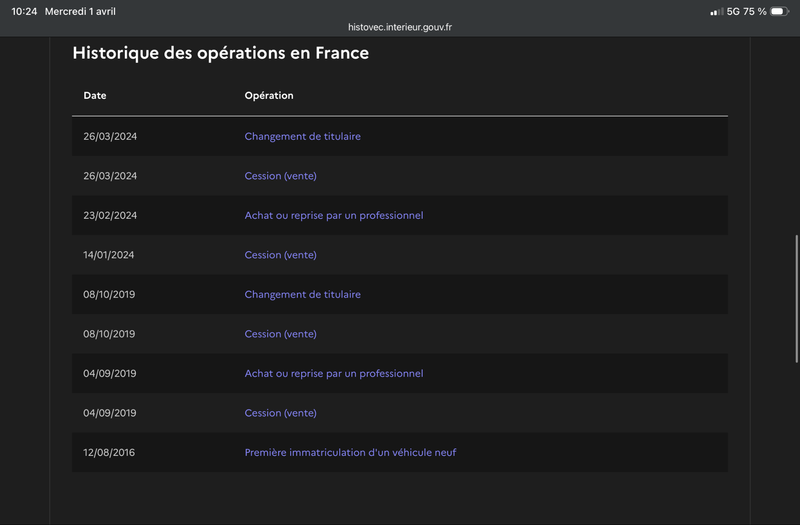Open Achat ou reprise dated 23/02/2024
The image size is (800, 525).
pyautogui.click(x=333, y=215)
